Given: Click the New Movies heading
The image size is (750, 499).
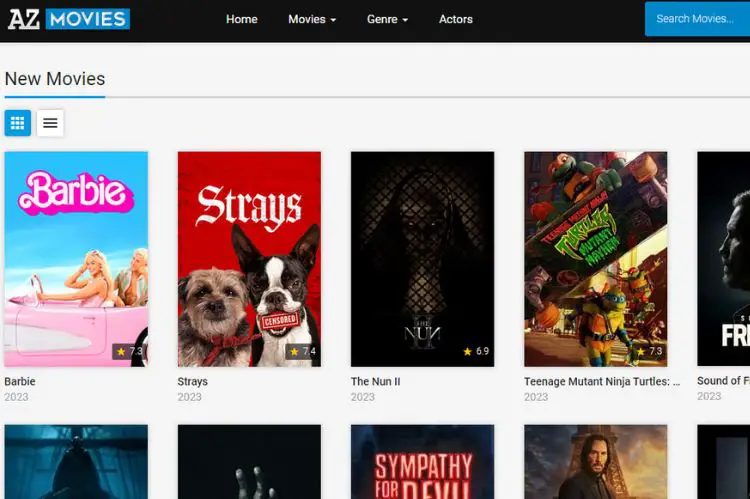Looking at the screenshot, I should click(55, 79).
